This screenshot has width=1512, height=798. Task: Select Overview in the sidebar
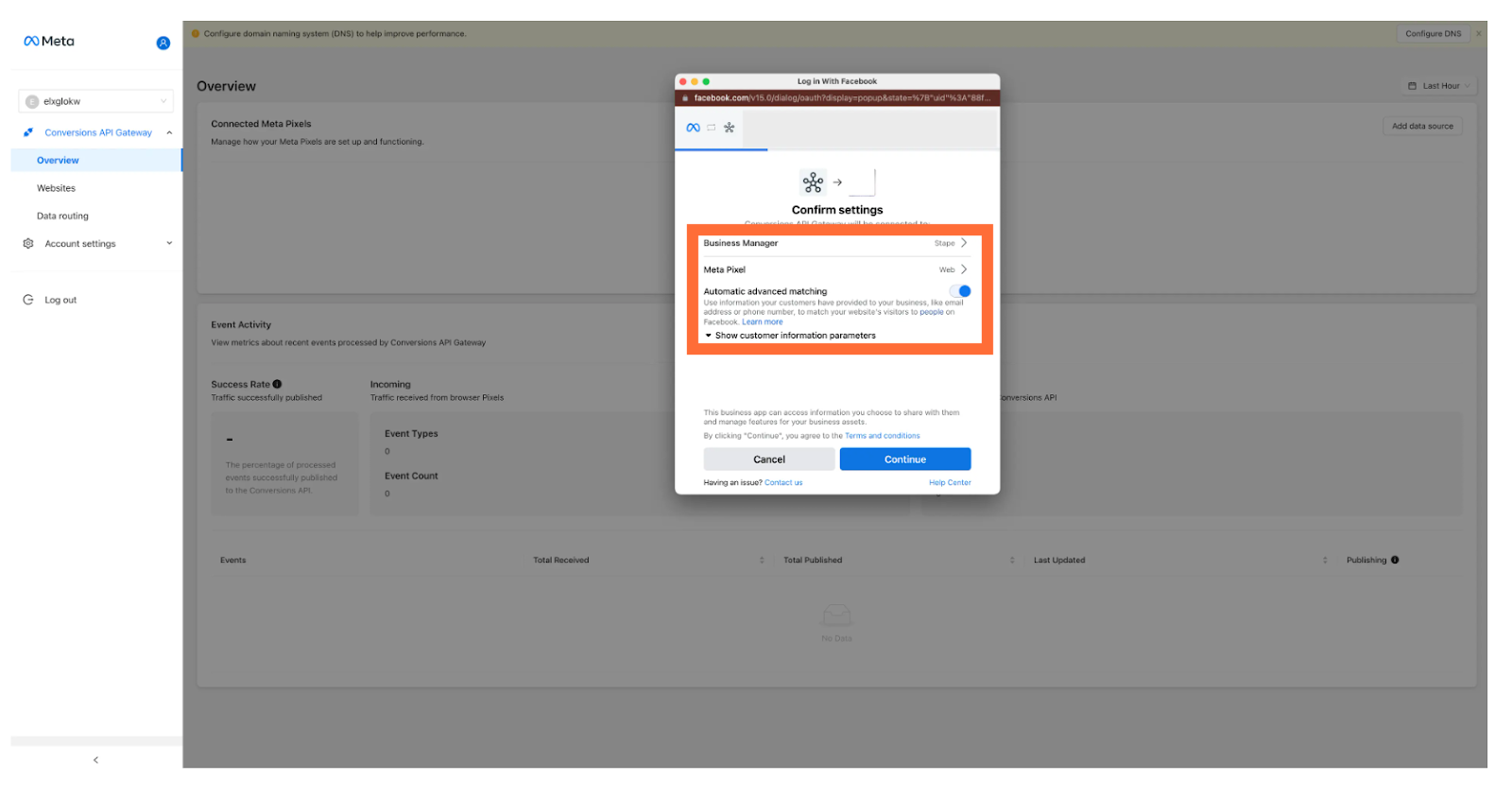[95, 160]
